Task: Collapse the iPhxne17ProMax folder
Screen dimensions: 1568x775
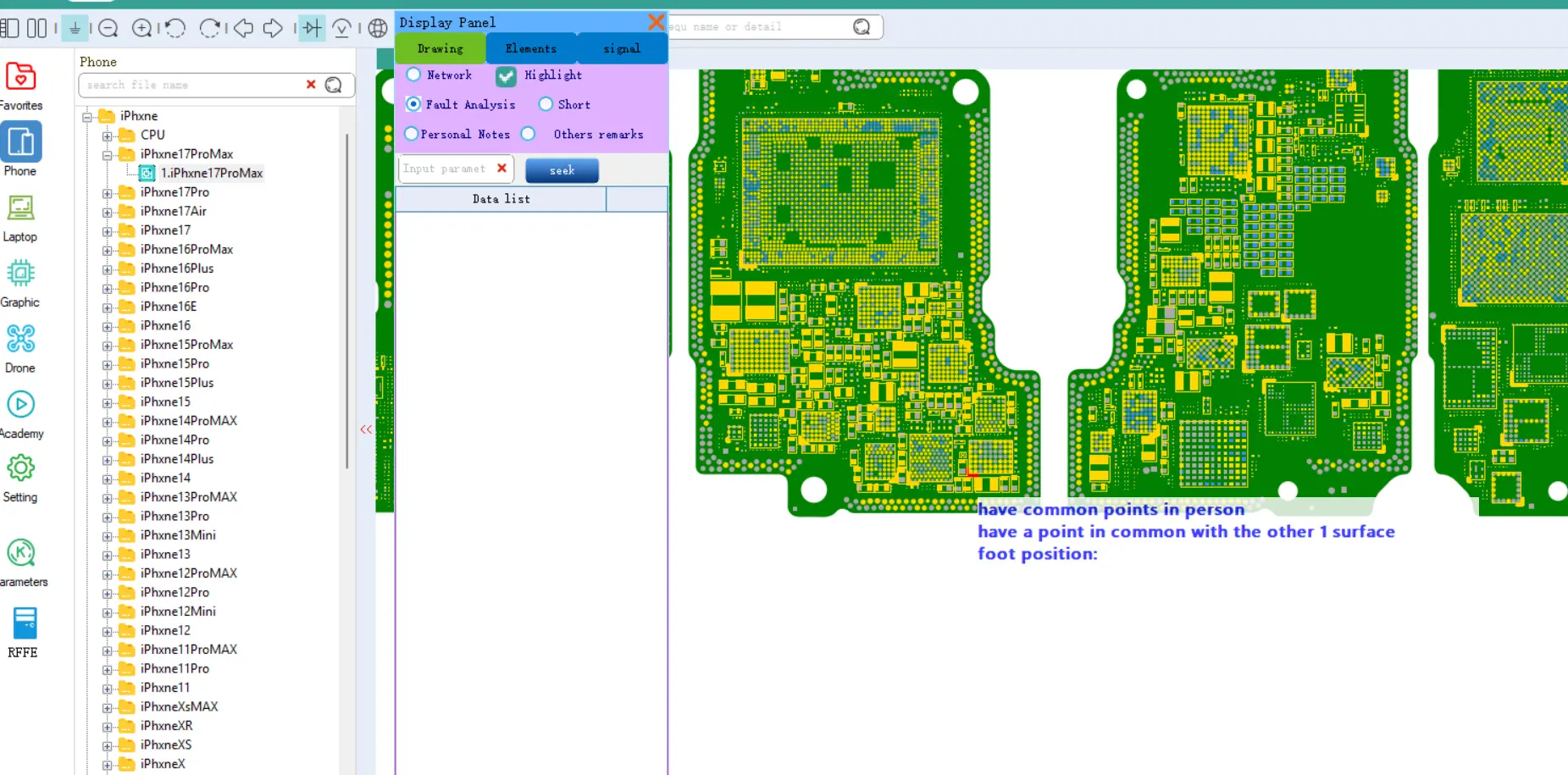Action: 108,155
